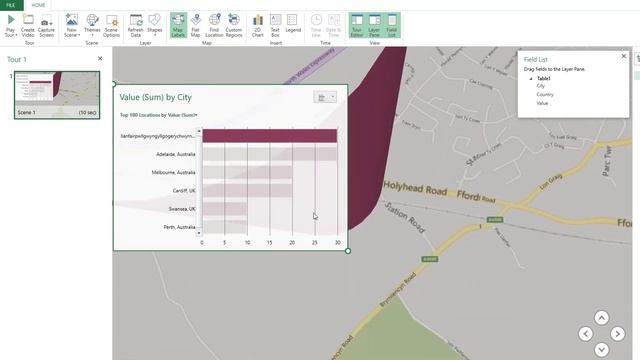
Task: Click Capture Screen icon
Action: click(46, 26)
